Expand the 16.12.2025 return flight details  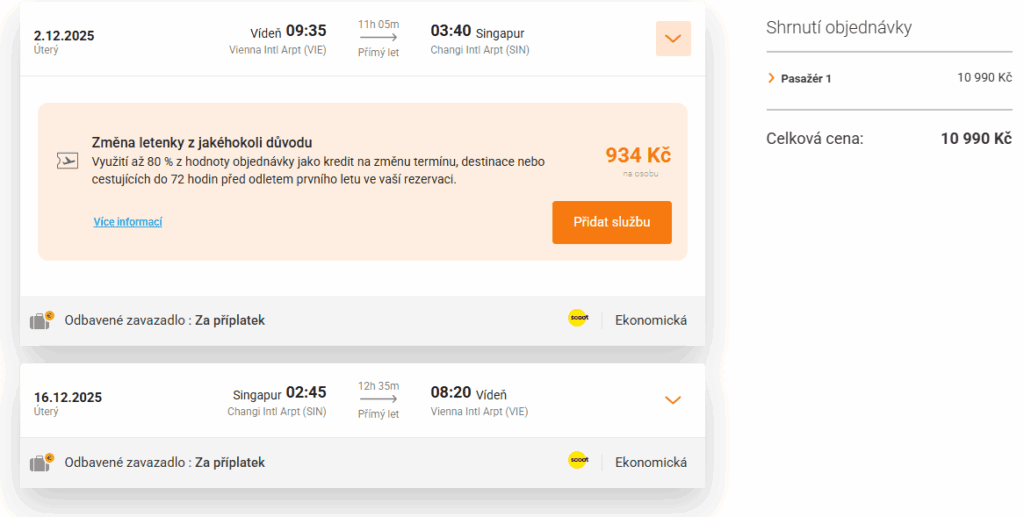click(x=673, y=400)
